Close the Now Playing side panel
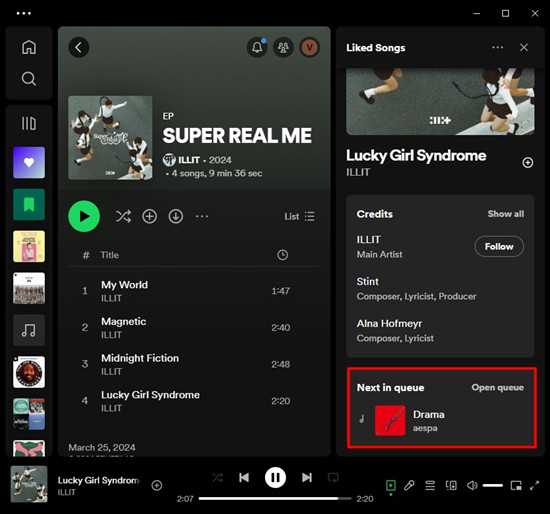Image resolution: width=550 pixels, height=514 pixels. pos(524,47)
